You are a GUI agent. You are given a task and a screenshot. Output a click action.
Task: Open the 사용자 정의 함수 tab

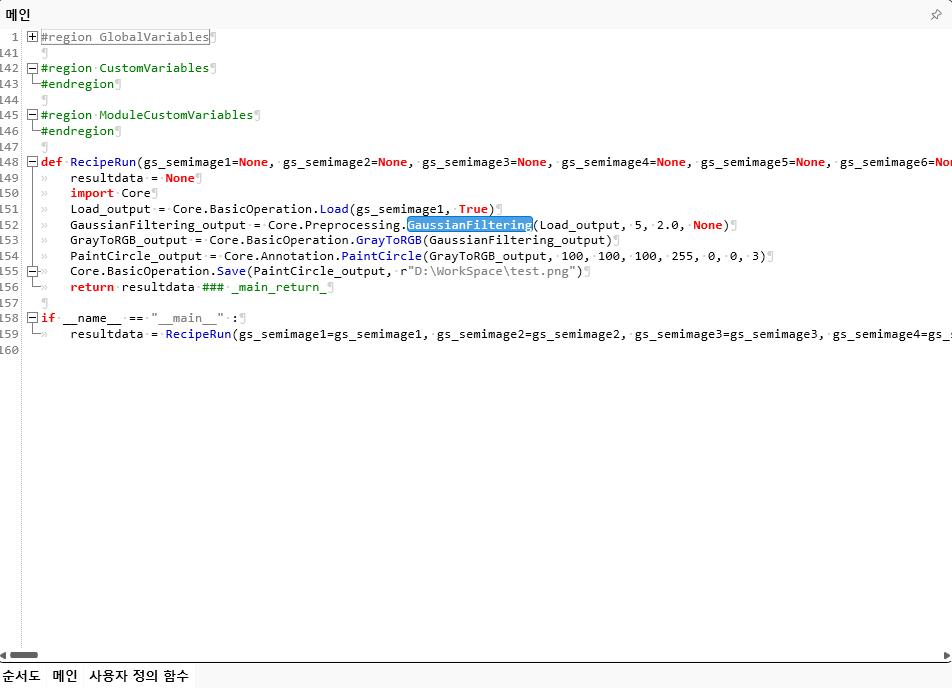coord(138,676)
